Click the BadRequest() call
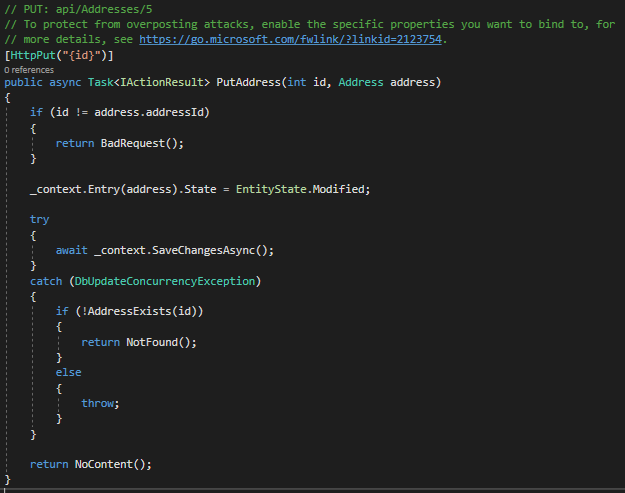The width and height of the screenshot is (625, 493). [140, 143]
